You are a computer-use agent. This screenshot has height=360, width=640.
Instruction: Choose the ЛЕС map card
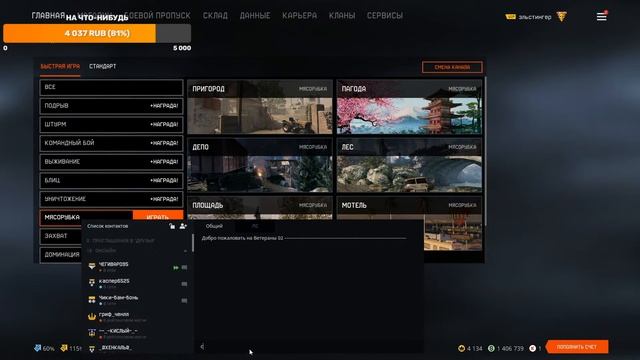(409, 165)
